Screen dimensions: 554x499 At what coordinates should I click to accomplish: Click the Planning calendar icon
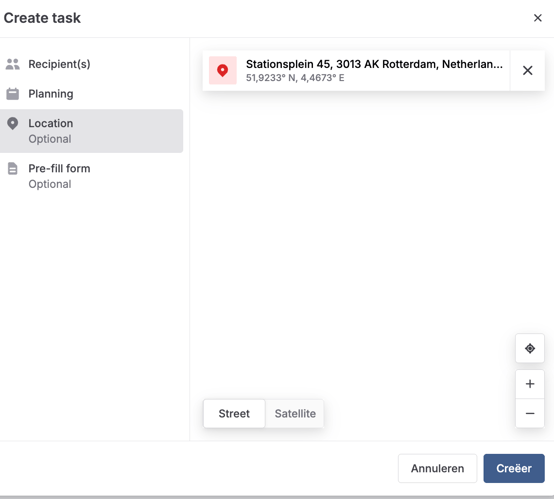click(13, 94)
